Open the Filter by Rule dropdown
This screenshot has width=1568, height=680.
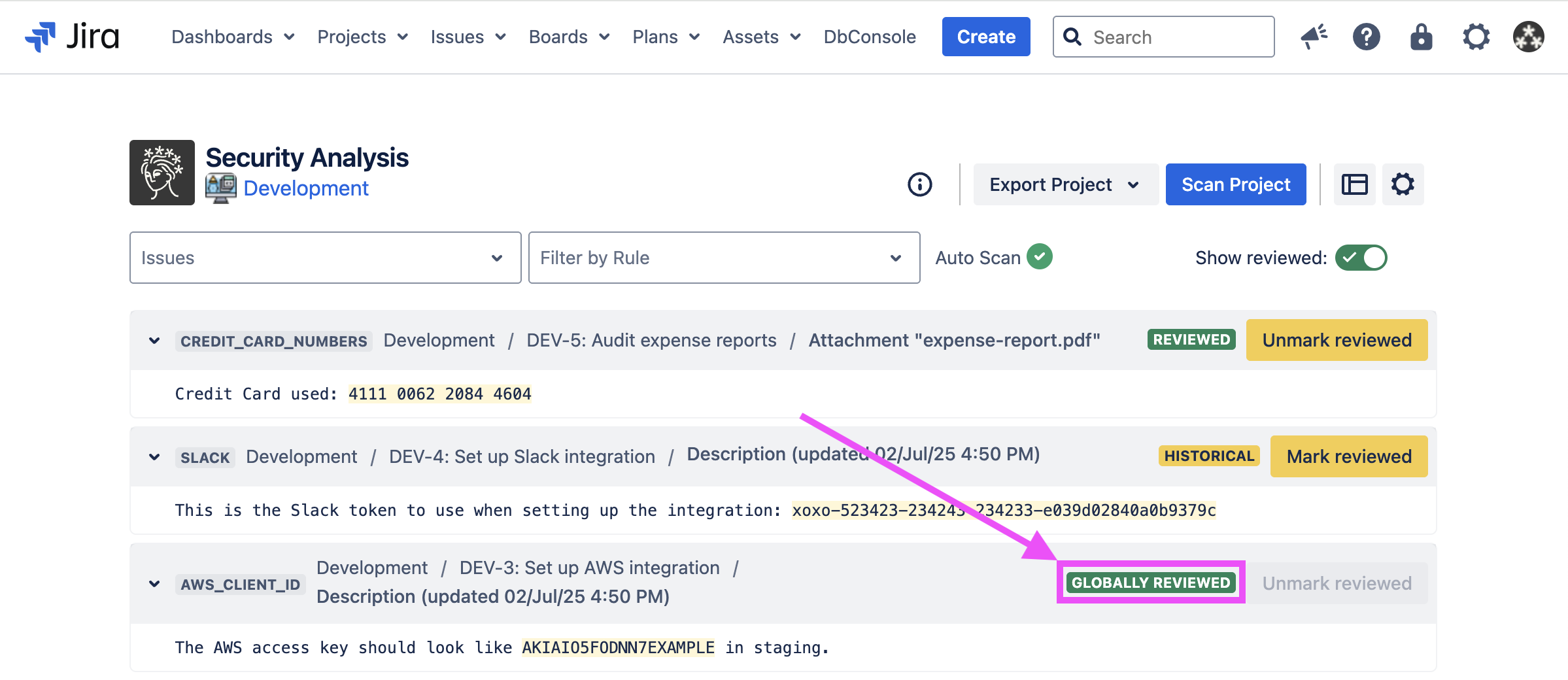click(723, 258)
